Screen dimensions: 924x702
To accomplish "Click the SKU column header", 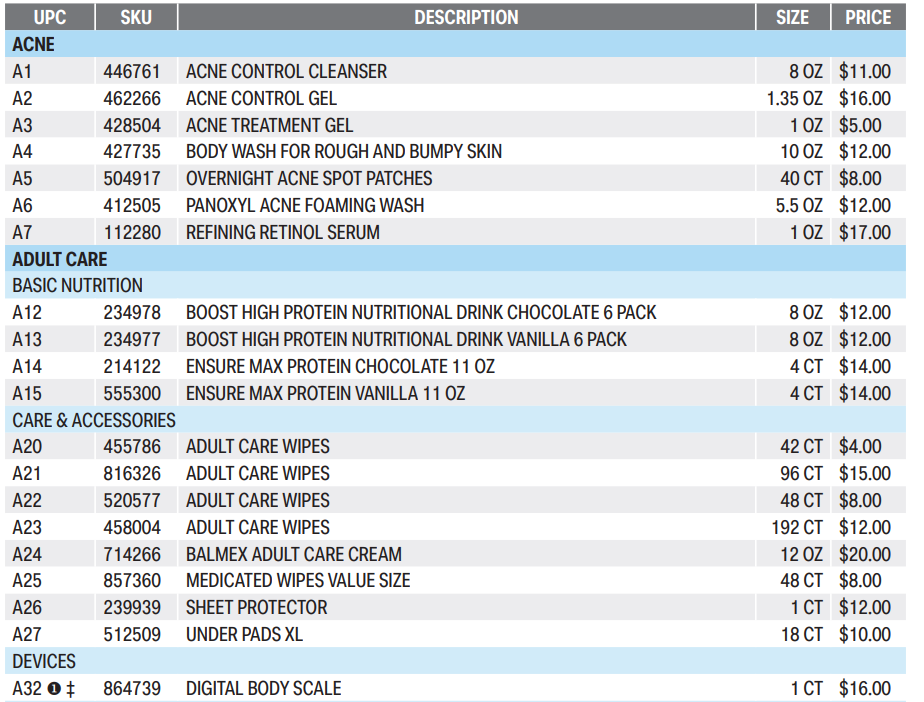I will pyautogui.click(x=136, y=17).
